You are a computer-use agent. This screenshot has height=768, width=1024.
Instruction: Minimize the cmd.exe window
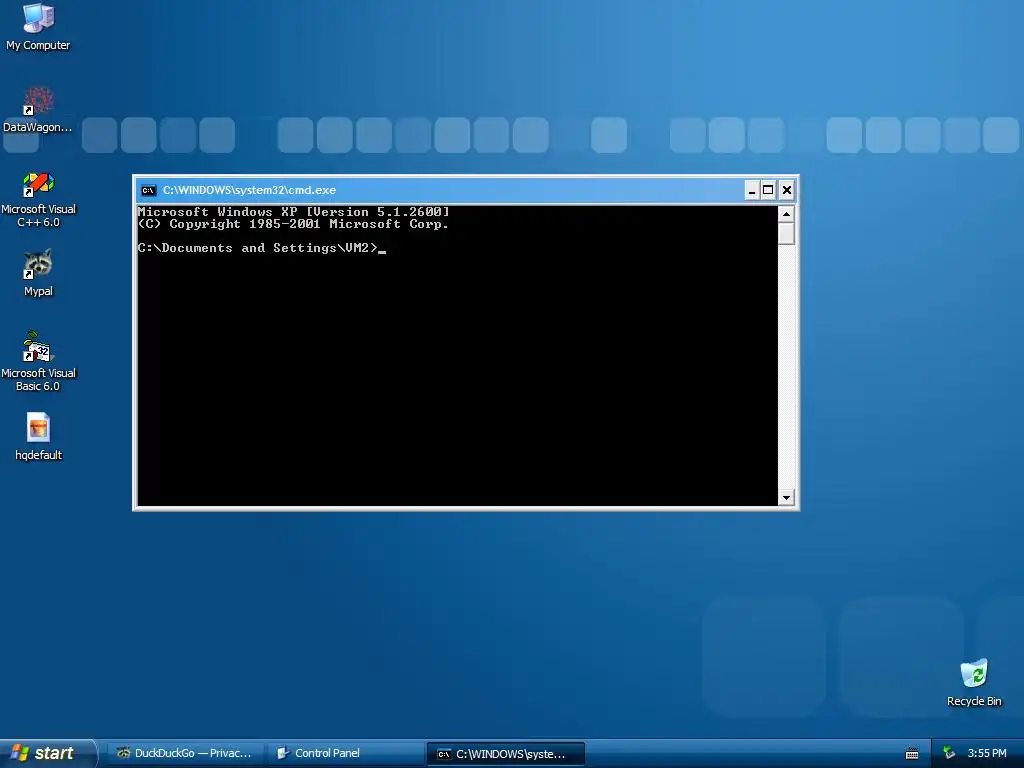point(752,190)
